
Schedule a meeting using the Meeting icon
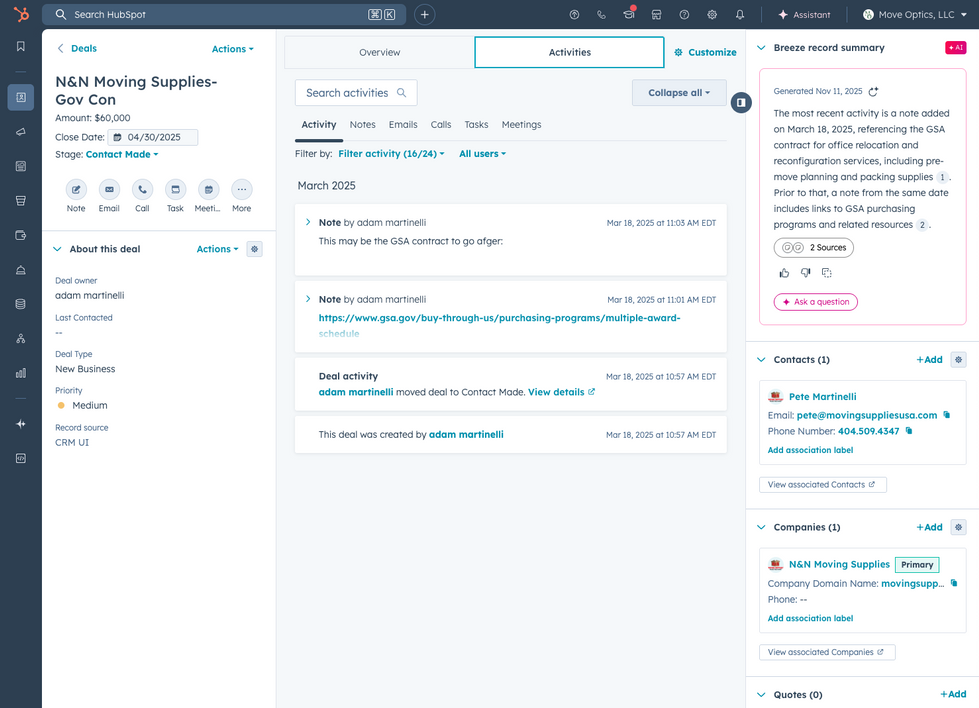pos(209,189)
